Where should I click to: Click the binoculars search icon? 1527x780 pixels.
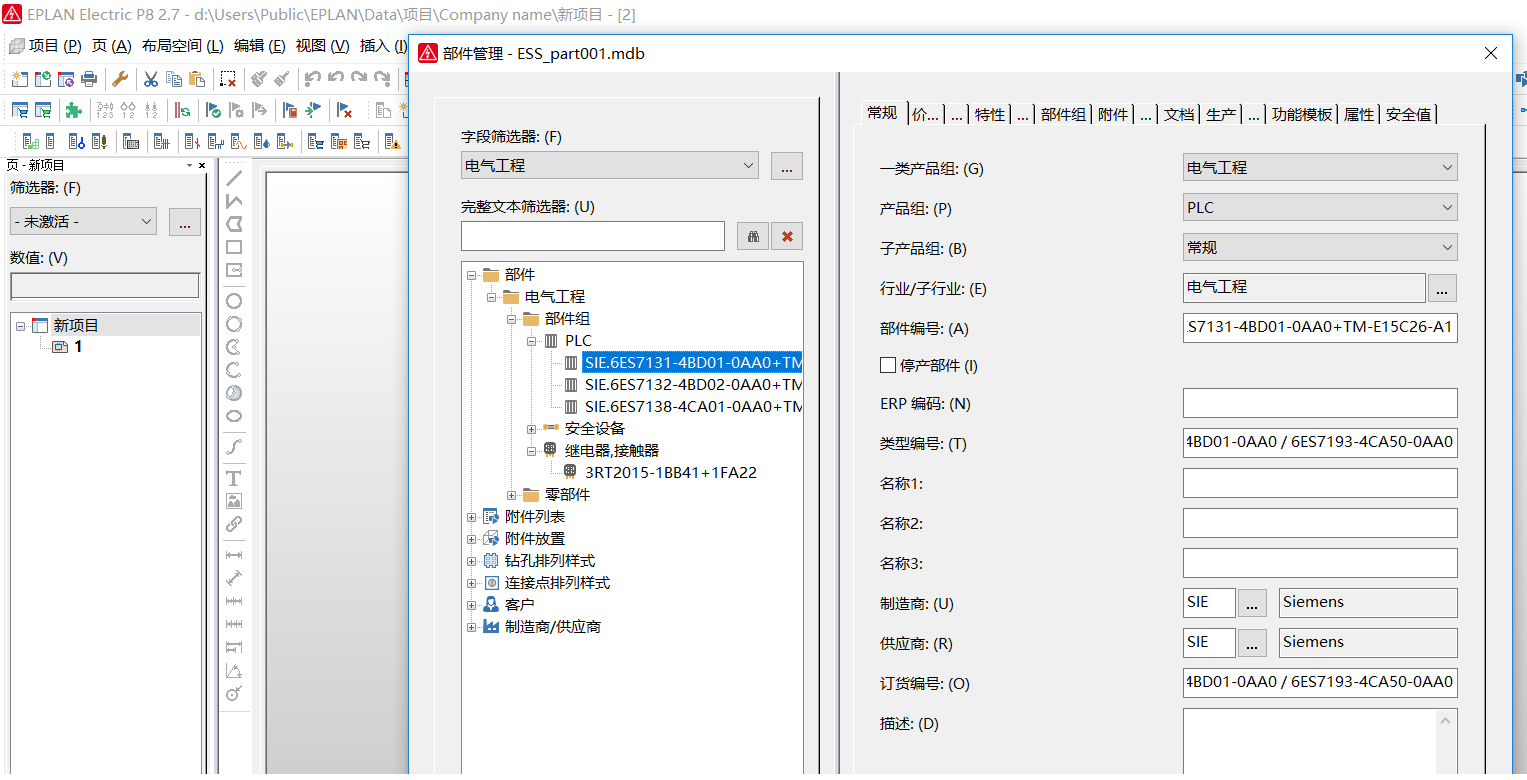pos(753,236)
